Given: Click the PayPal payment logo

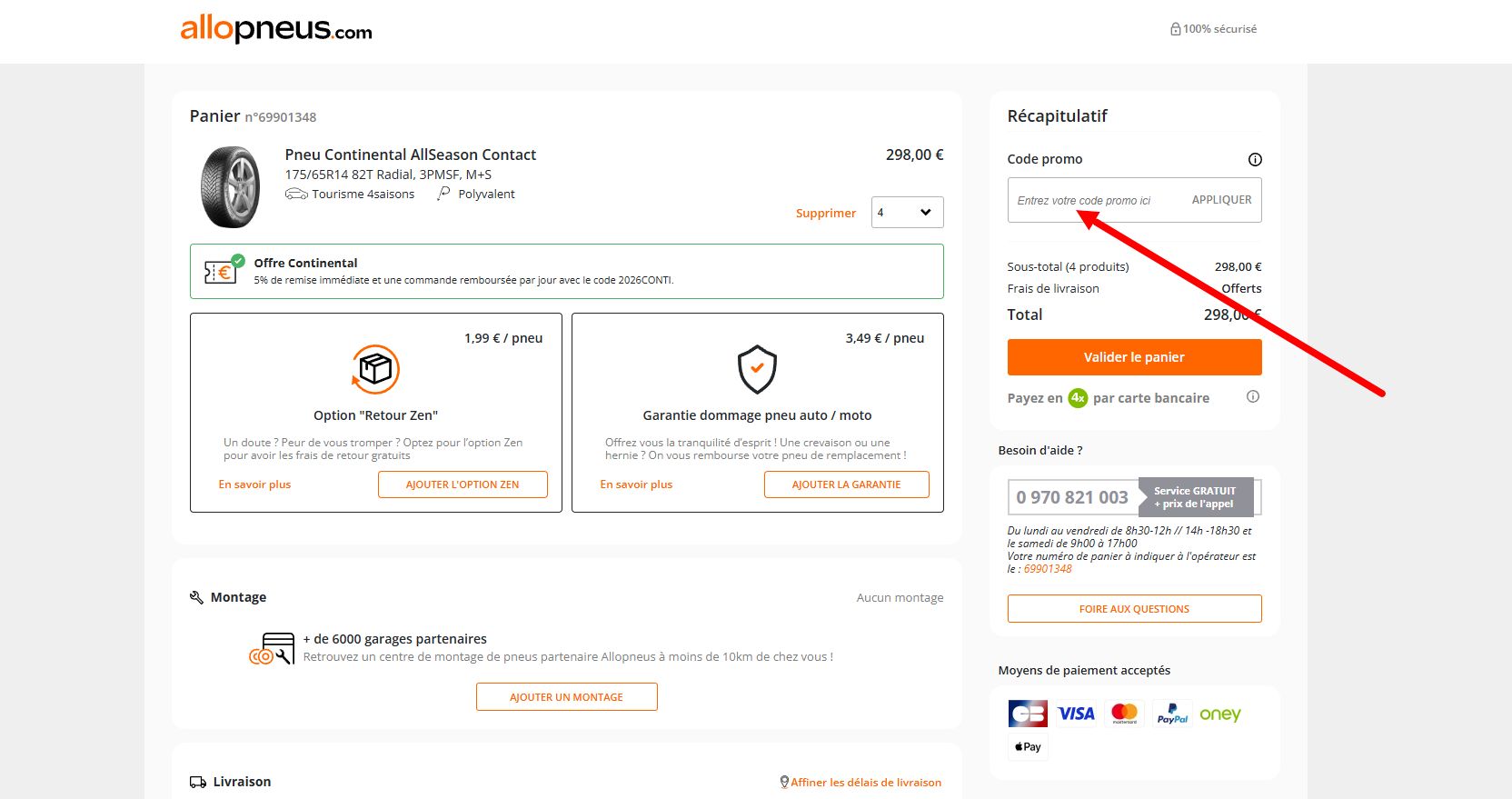Looking at the screenshot, I should pos(1172,714).
